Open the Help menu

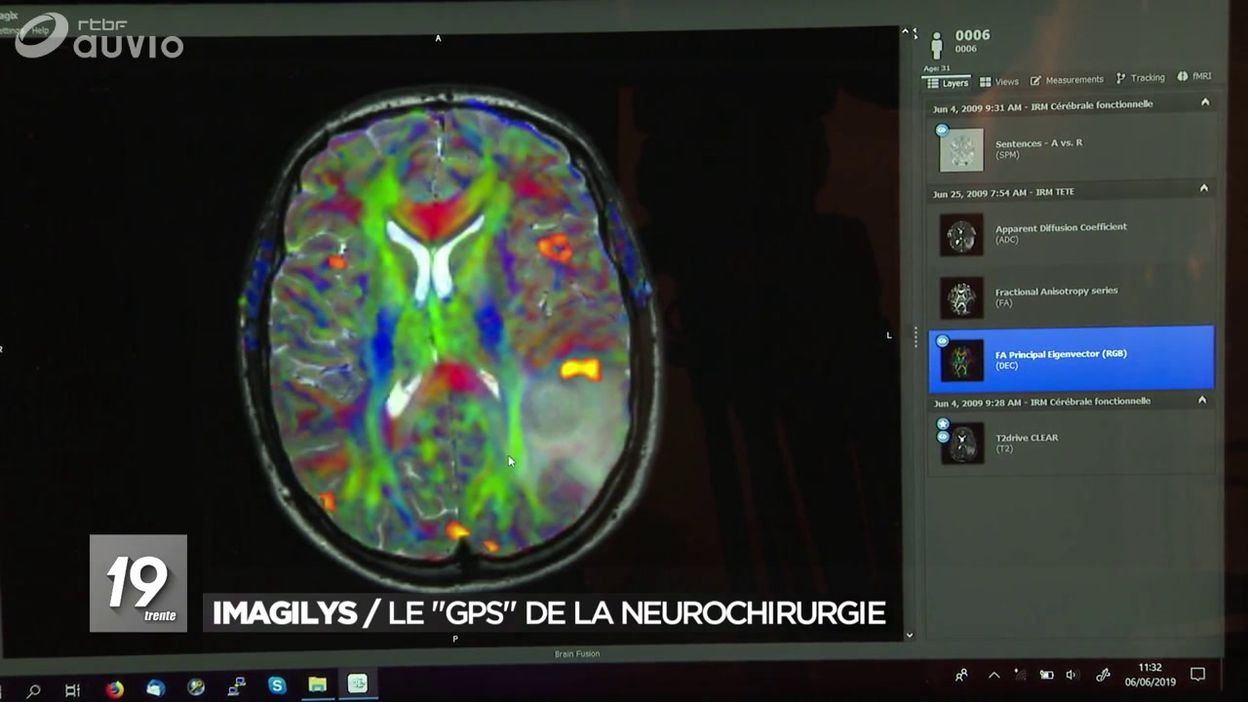[x=41, y=30]
